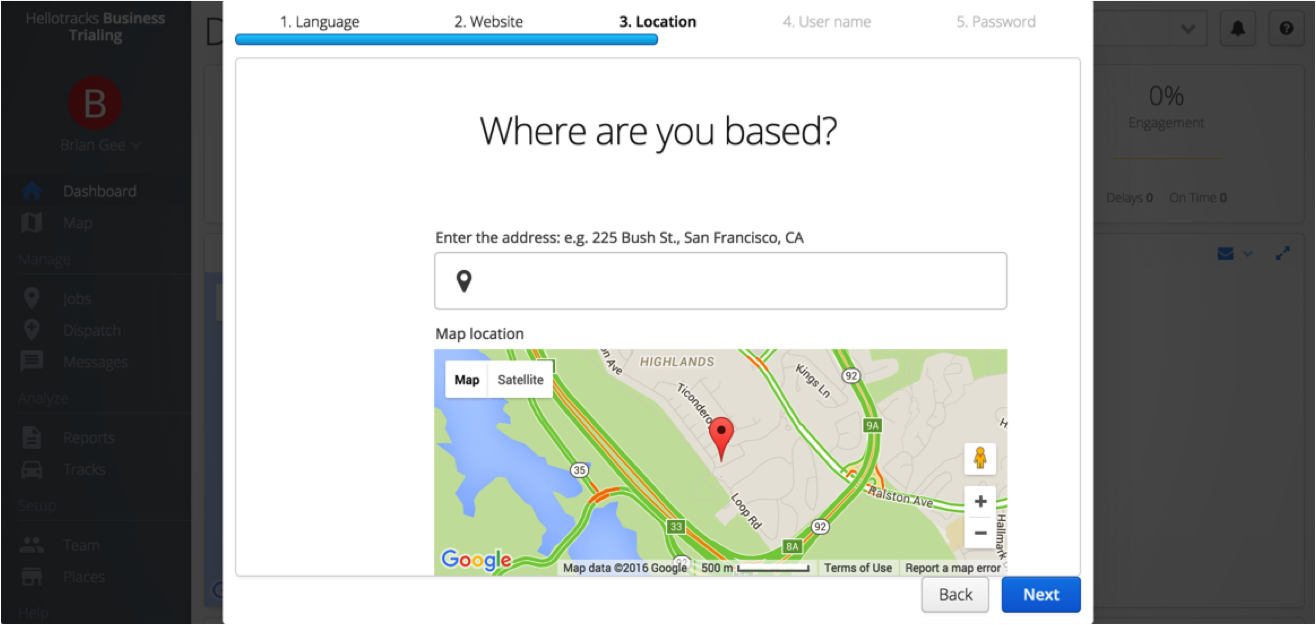1316x625 pixels.
Task: Open Places in the sidebar
Action: pyautogui.click(x=84, y=577)
